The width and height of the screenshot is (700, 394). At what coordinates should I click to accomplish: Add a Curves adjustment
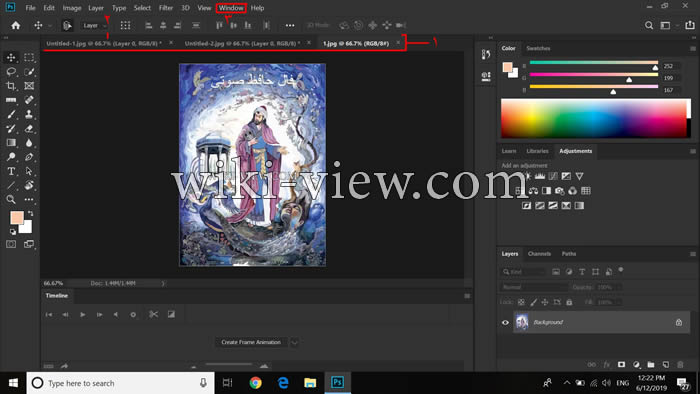553,176
